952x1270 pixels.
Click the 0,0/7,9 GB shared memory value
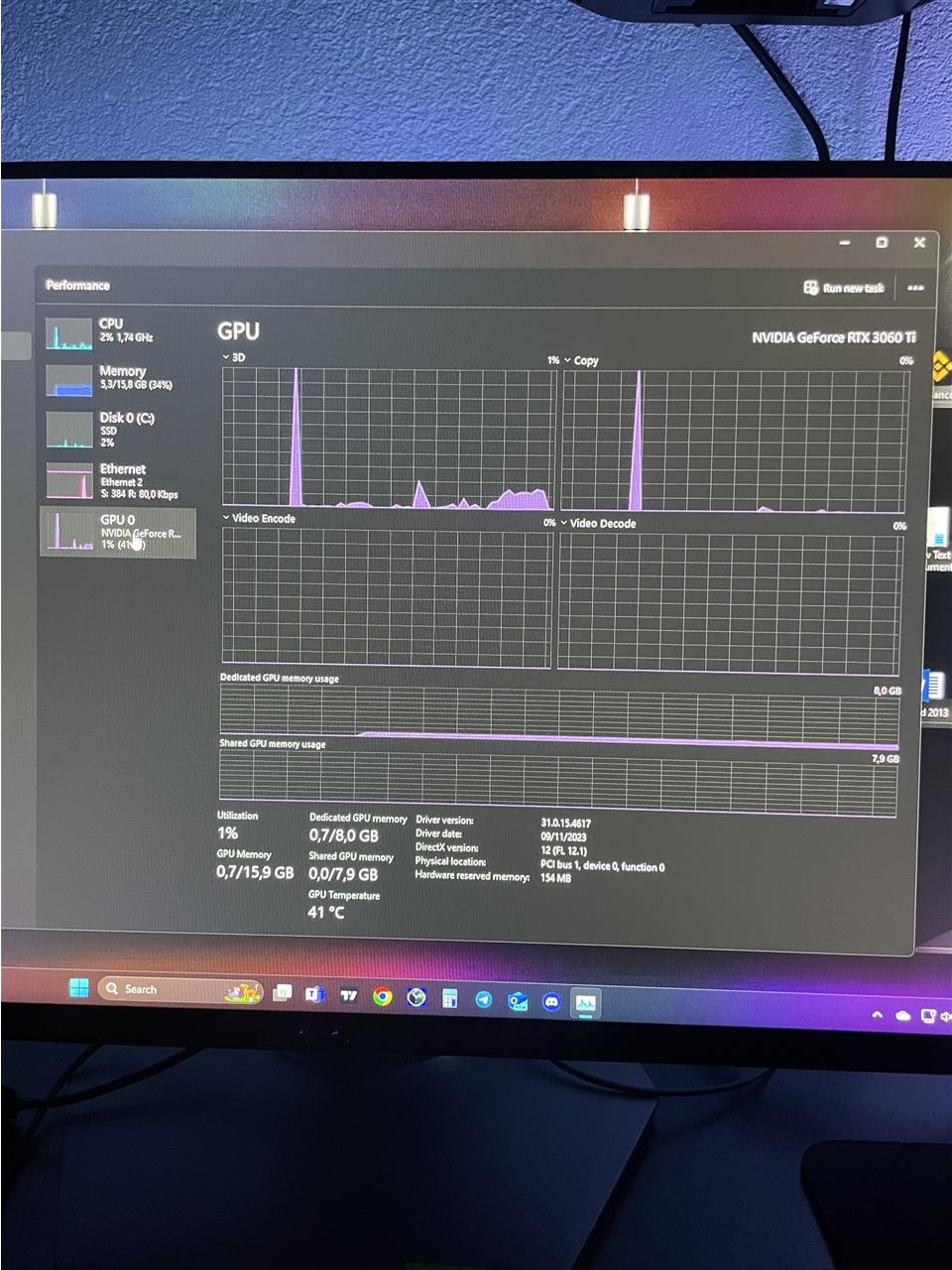point(343,874)
